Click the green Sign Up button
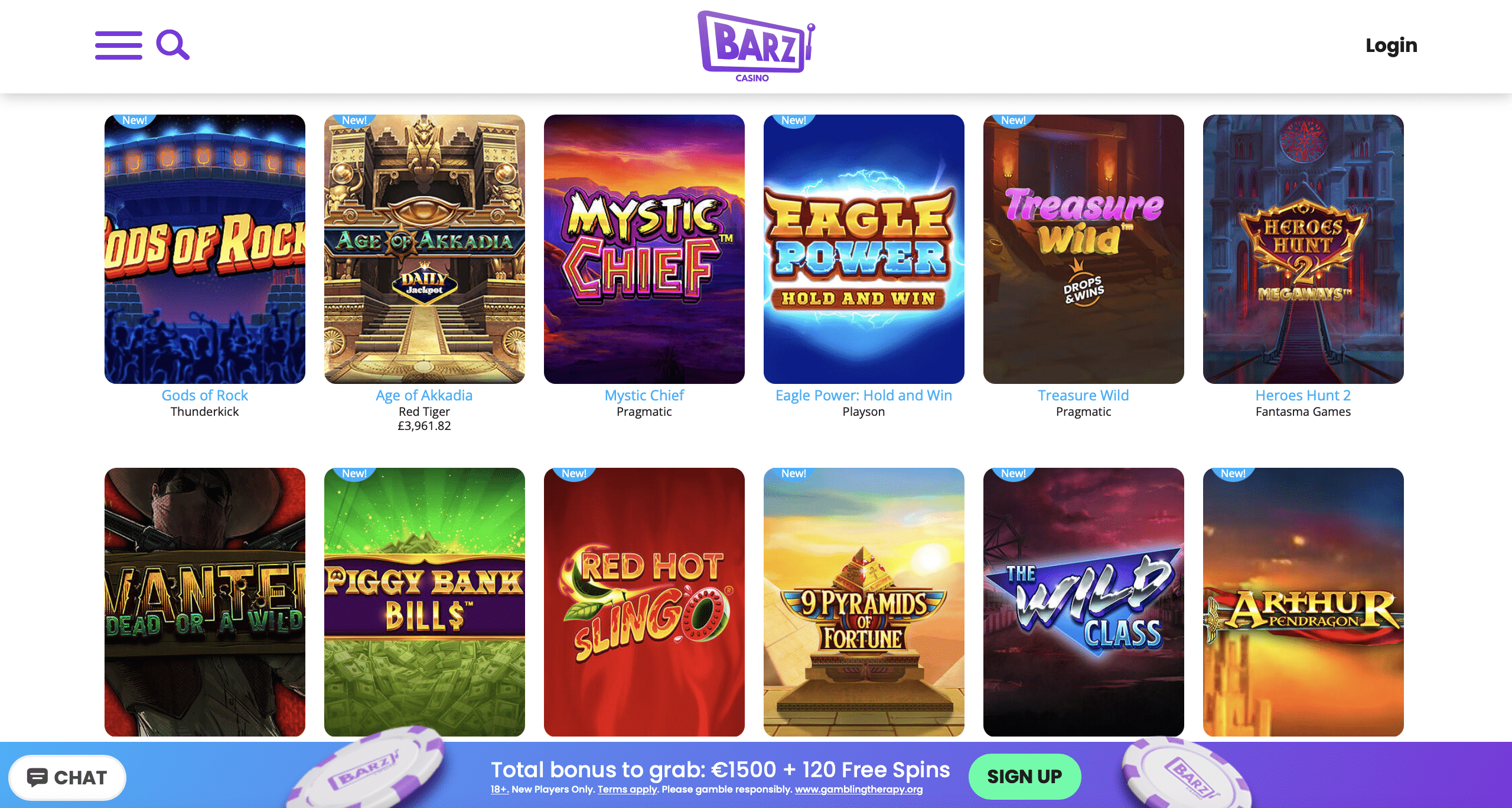Screen dimensions: 1512x808 (x=1025, y=776)
